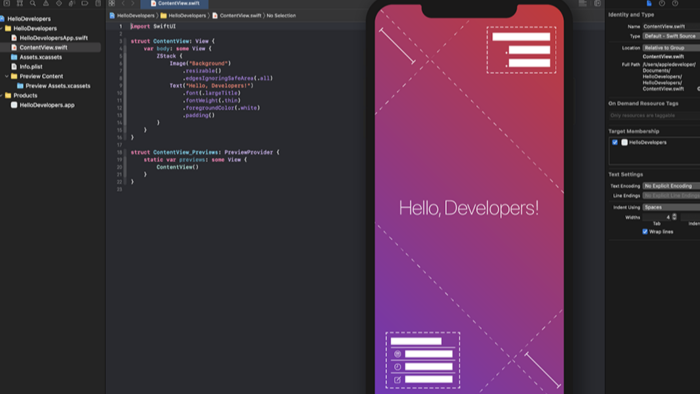This screenshot has height=394, width=700.
Task: Collapse the HelloDevelopers group folder
Action: [x=2, y=28]
